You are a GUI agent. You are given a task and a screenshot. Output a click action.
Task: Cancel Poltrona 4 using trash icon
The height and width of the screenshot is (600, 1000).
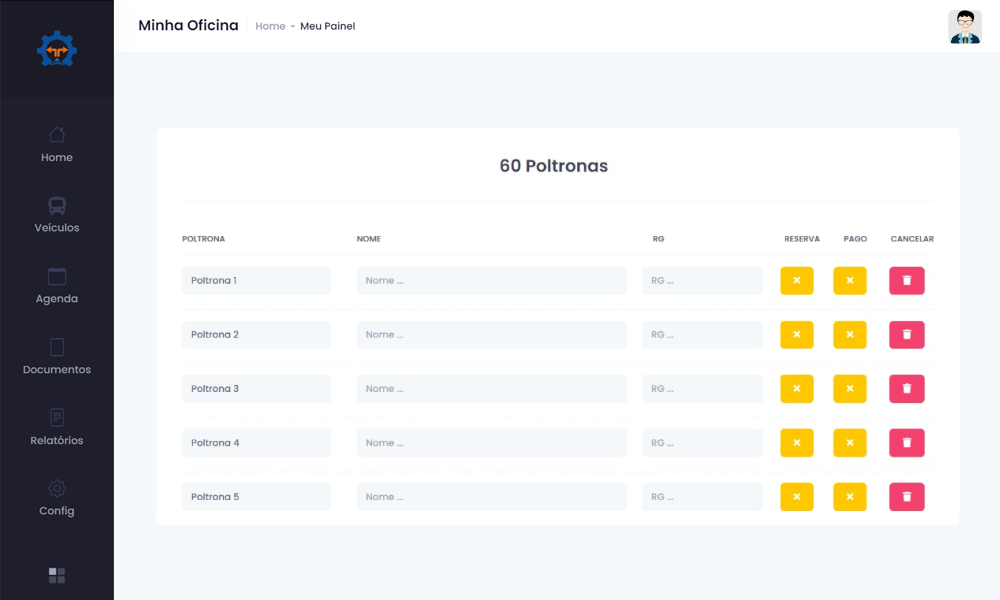coord(907,443)
